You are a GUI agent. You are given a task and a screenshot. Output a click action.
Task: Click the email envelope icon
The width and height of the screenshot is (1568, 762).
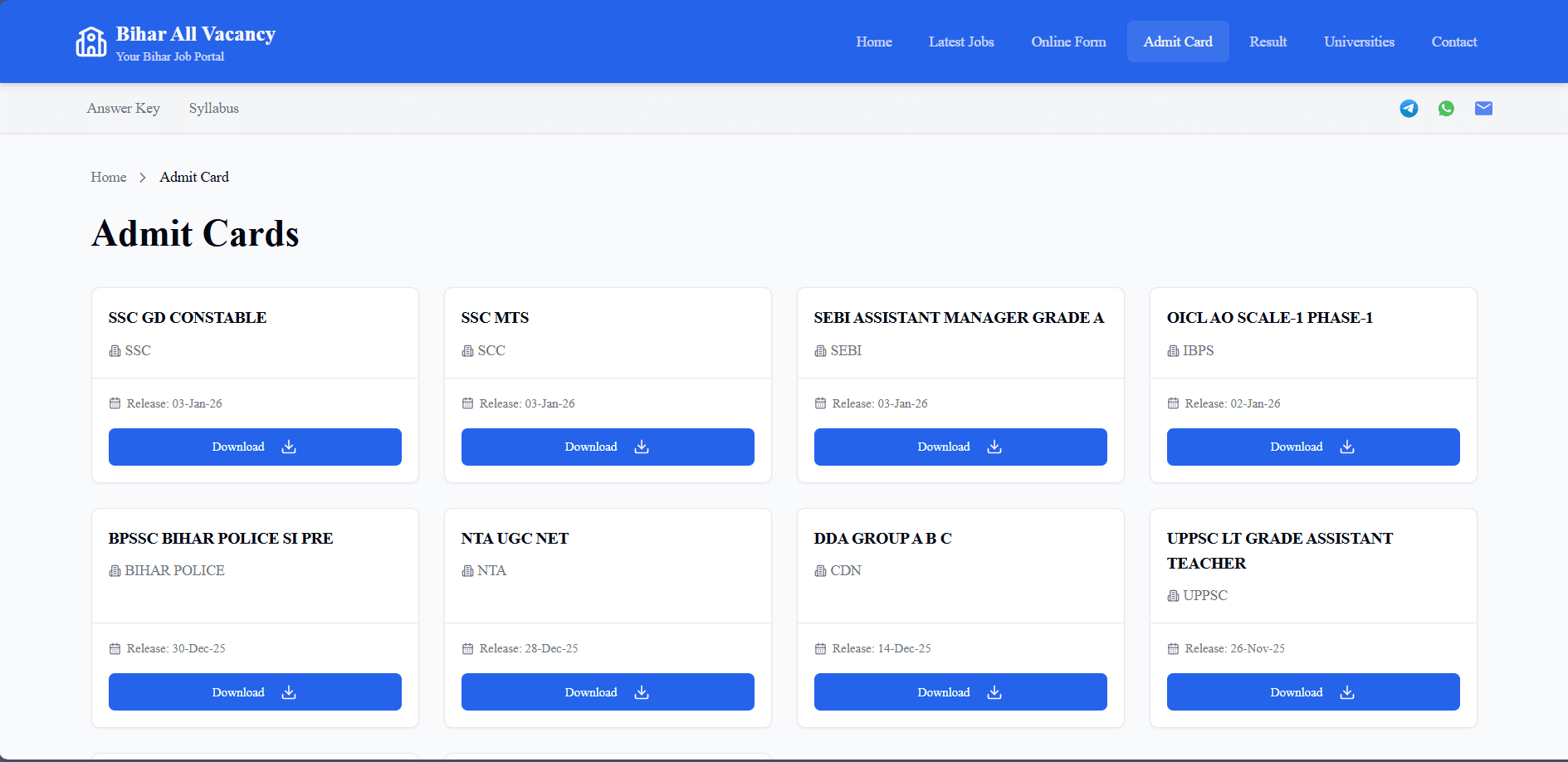coord(1483,109)
